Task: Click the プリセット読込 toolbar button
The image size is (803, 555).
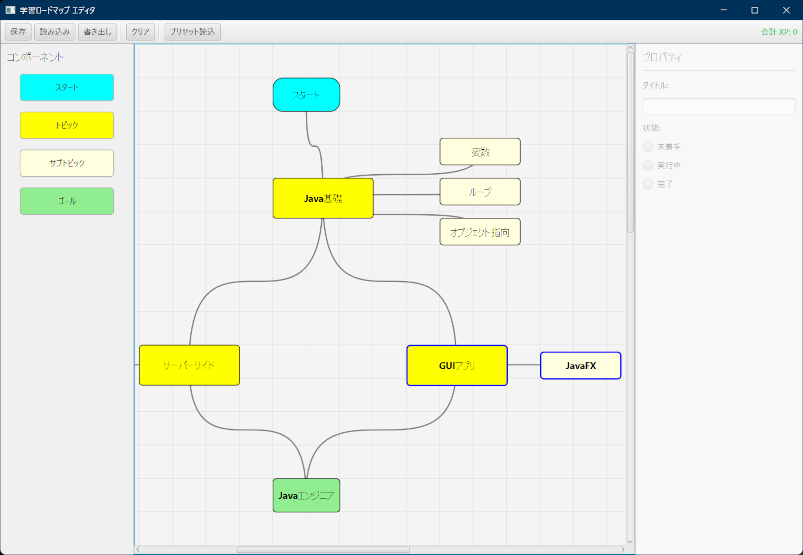Action: pyautogui.click(x=192, y=32)
